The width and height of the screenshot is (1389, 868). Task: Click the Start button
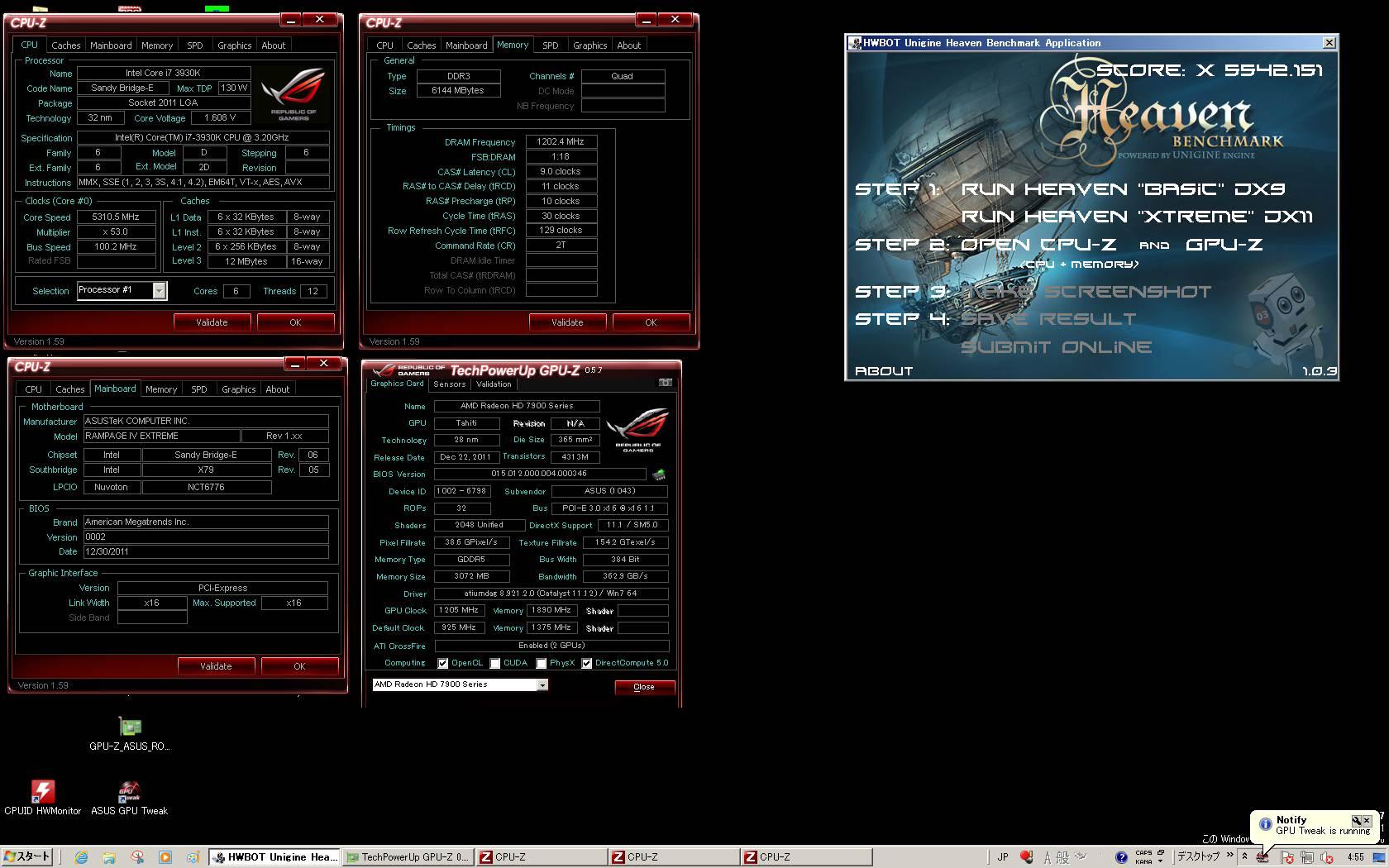[26, 857]
